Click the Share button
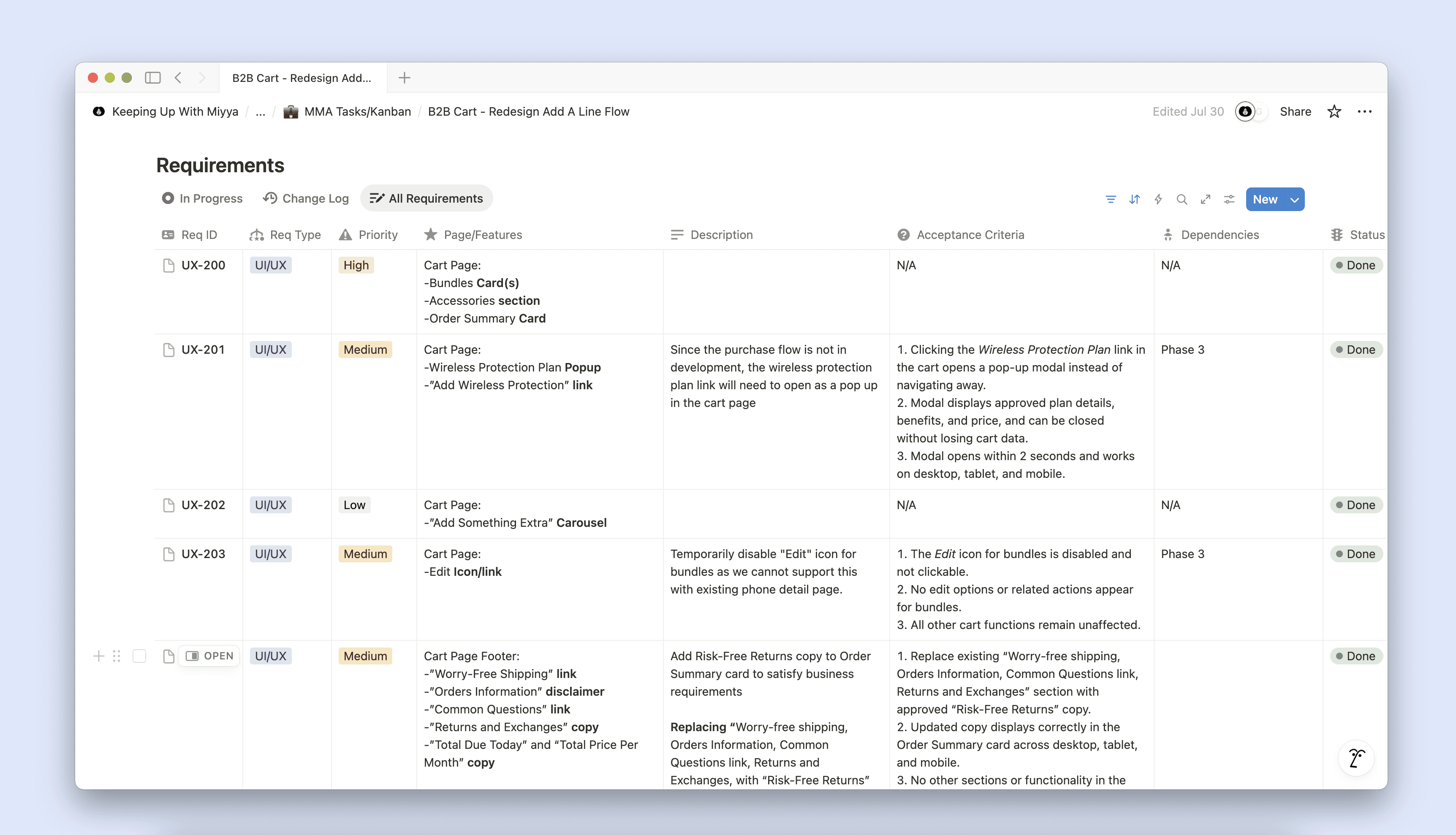 [1296, 111]
